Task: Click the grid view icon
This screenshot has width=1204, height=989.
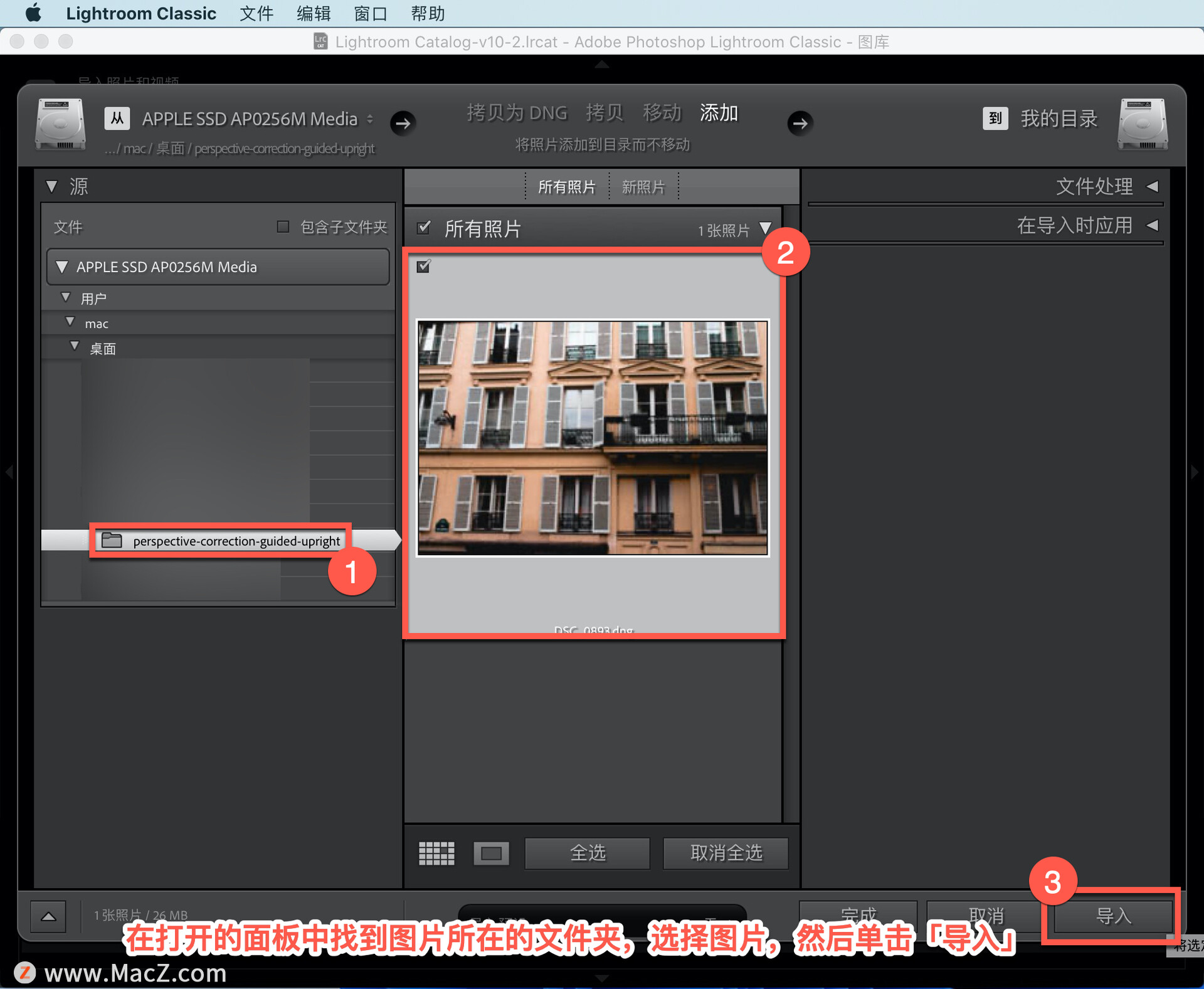Action: click(x=436, y=854)
